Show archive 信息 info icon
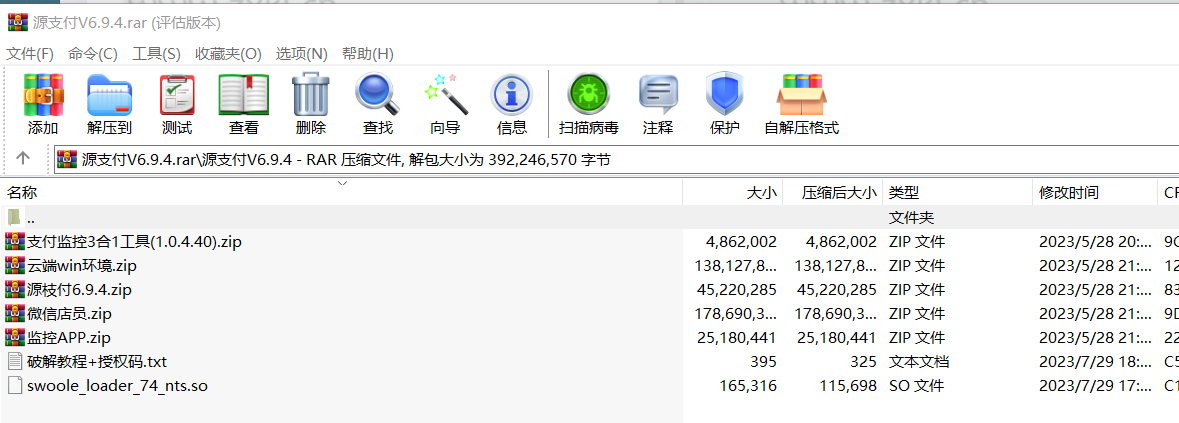1179x423 pixels. point(511,95)
